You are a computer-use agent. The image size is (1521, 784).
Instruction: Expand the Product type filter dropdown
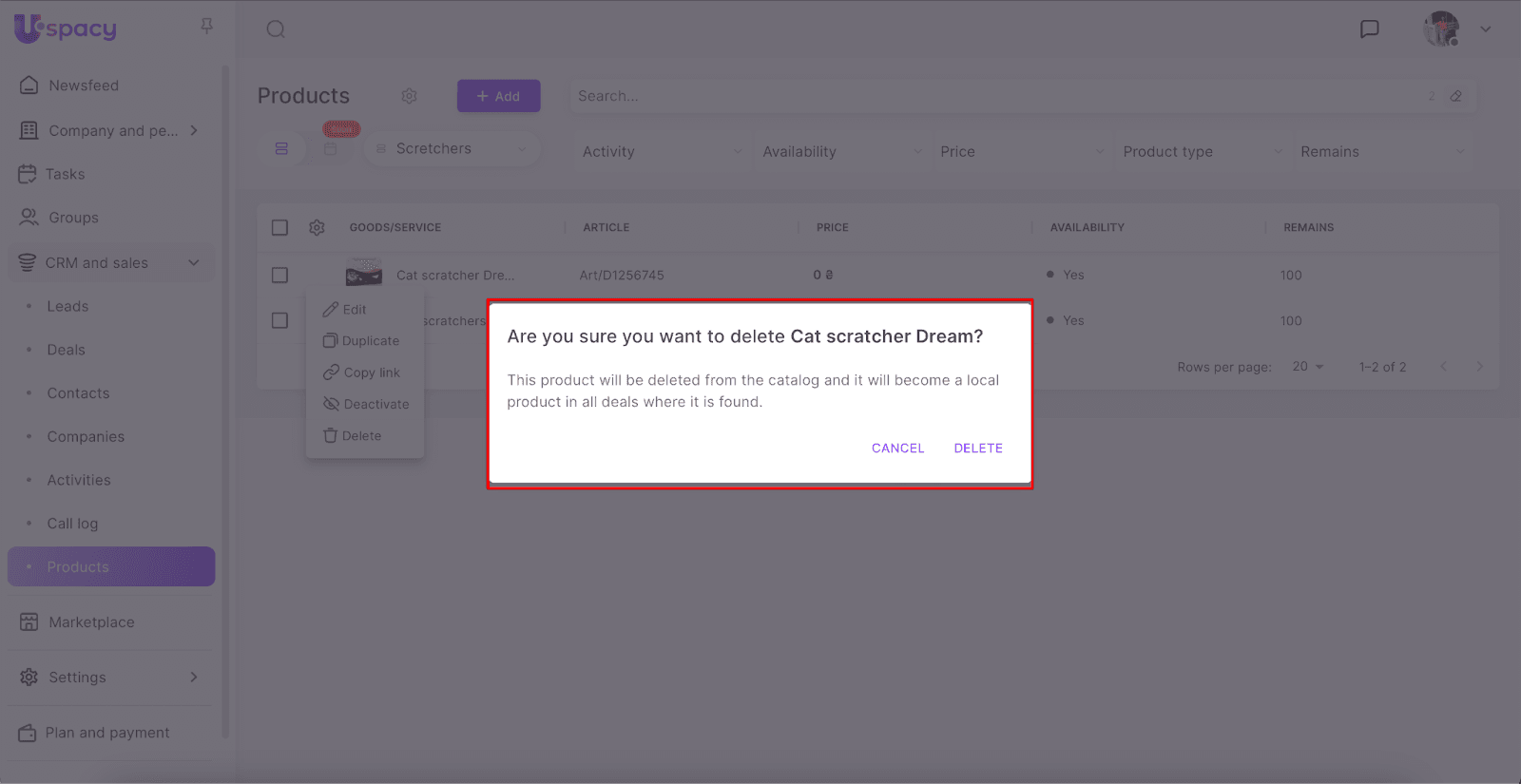pyautogui.click(x=1202, y=152)
